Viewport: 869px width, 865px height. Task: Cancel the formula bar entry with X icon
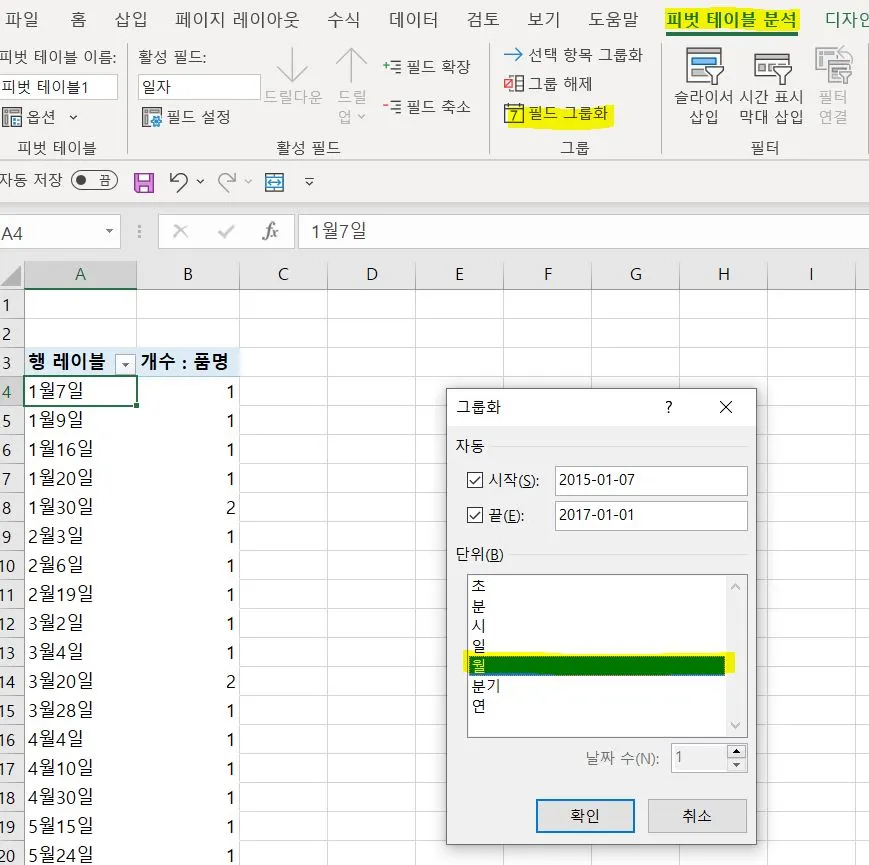[x=181, y=231]
